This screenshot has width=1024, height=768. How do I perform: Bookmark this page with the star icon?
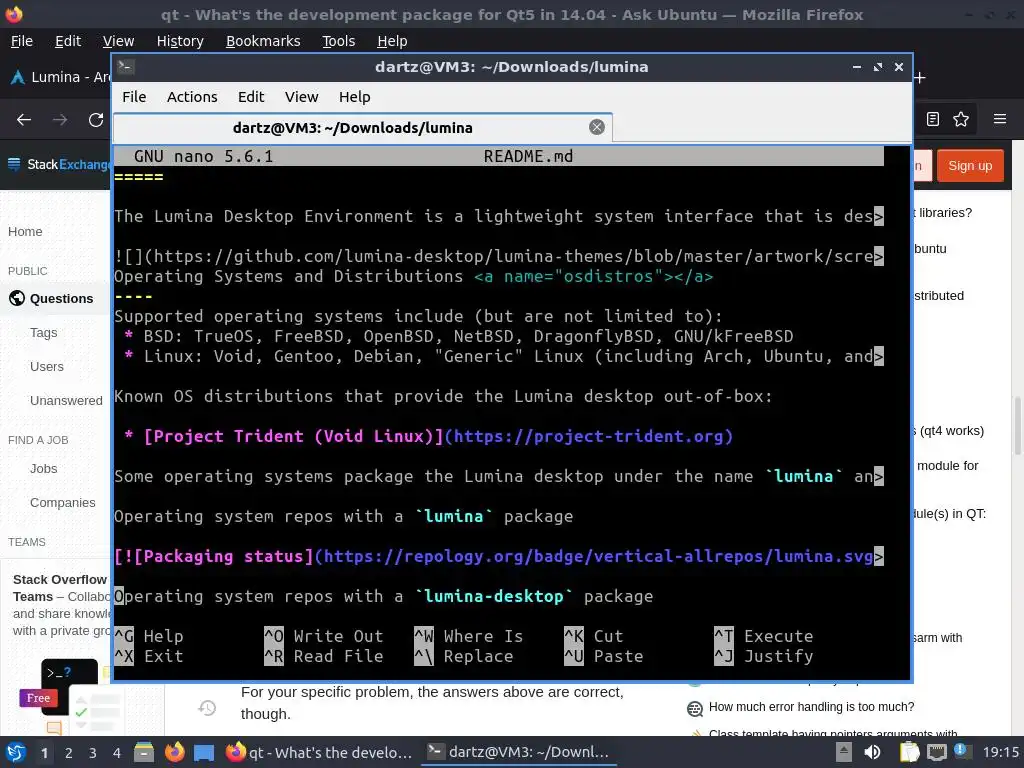(x=961, y=119)
